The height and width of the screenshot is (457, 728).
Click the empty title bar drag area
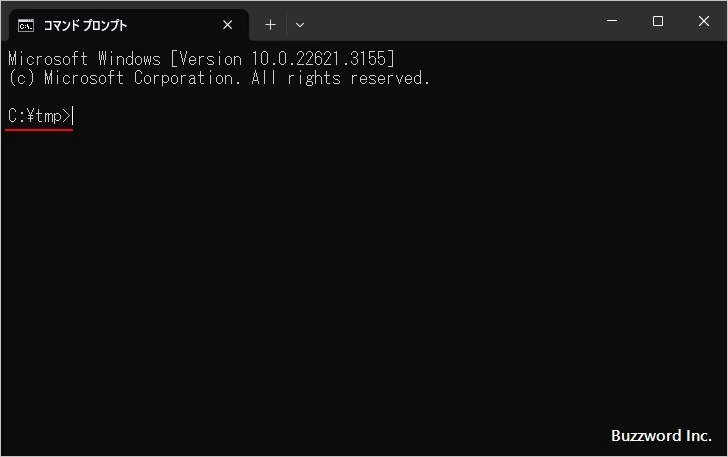(x=450, y=22)
